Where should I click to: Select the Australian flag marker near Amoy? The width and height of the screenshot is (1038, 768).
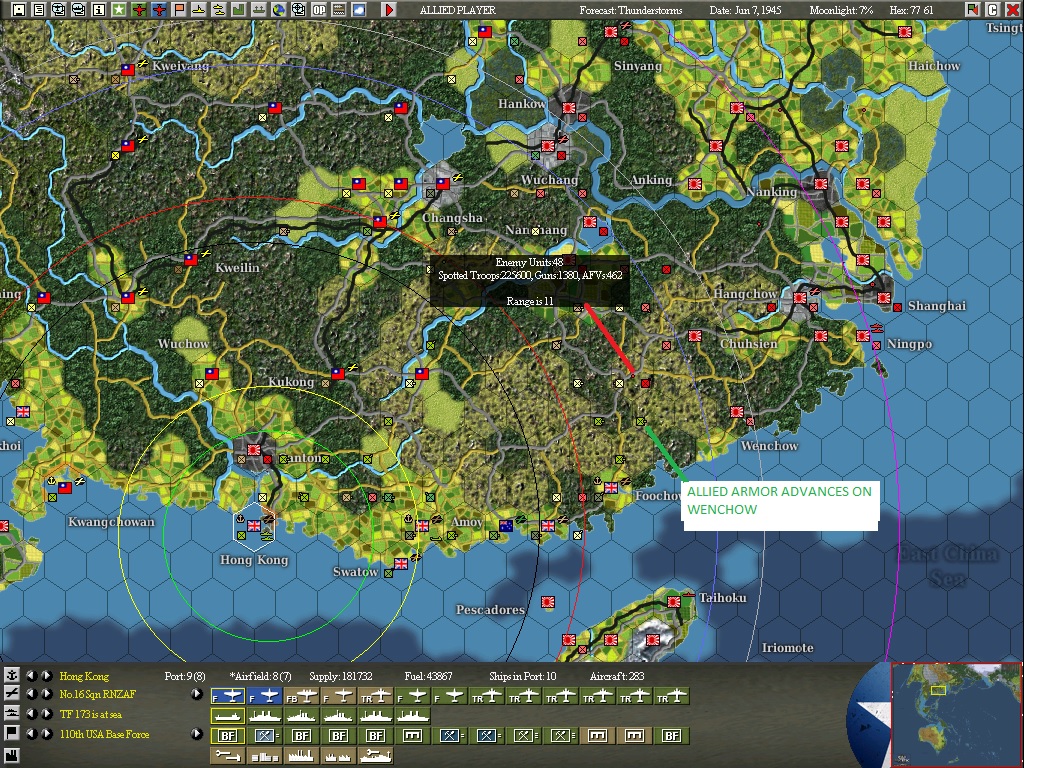point(506,526)
